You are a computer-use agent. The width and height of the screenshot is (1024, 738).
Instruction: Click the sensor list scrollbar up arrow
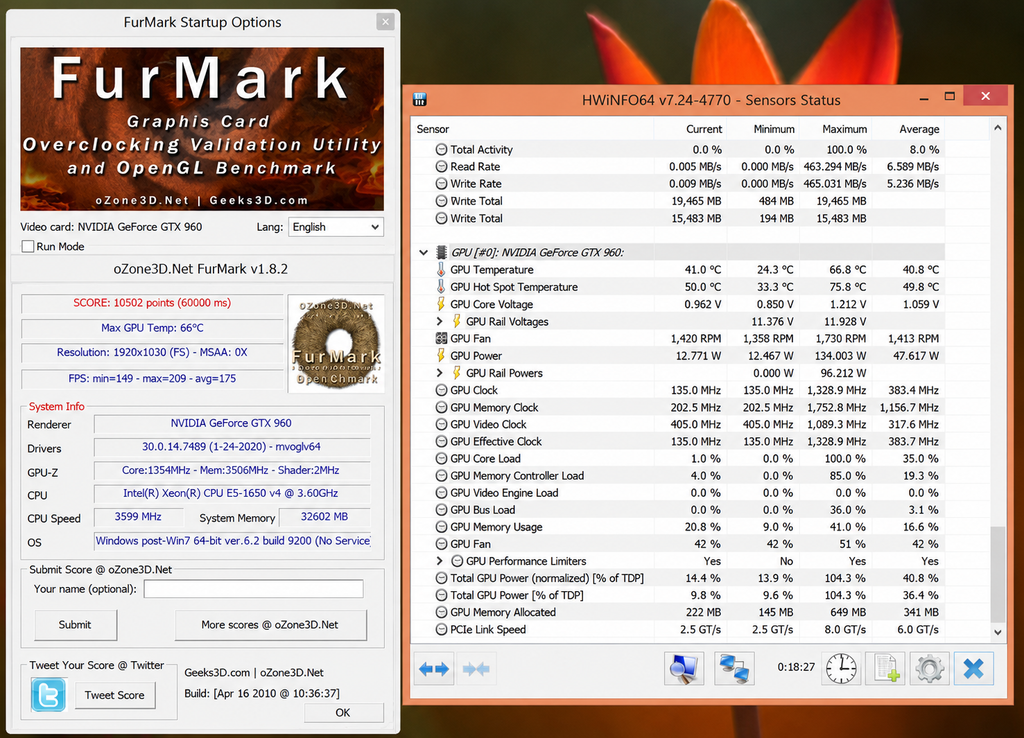point(997,128)
